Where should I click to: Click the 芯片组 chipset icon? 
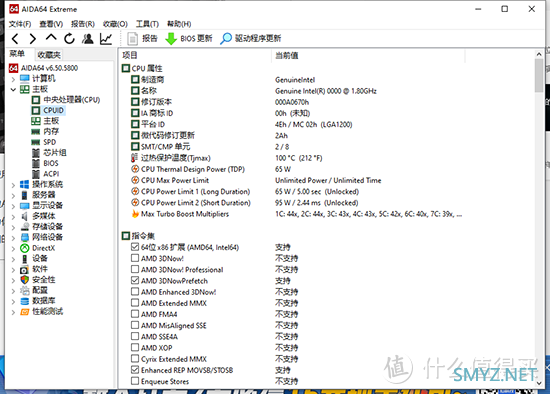tap(36, 153)
